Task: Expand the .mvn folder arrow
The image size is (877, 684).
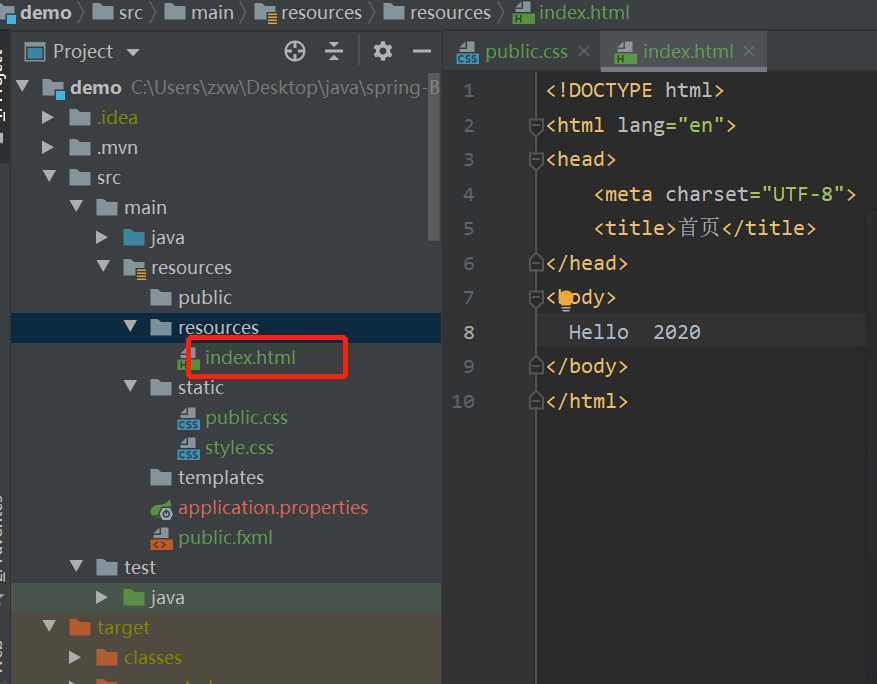Action: (48, 147)
